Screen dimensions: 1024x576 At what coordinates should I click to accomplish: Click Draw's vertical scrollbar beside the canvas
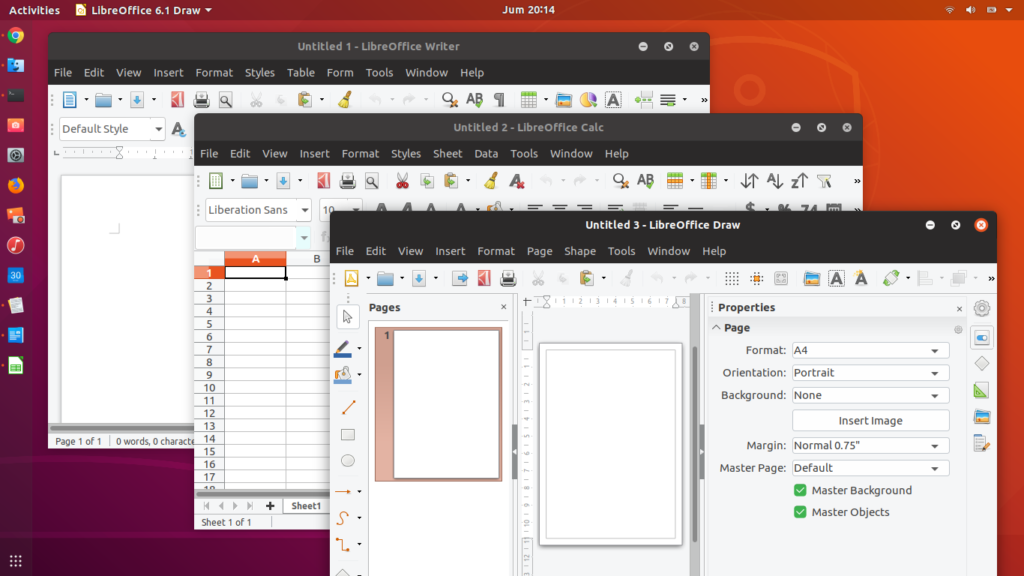click(x=694, y=444)
